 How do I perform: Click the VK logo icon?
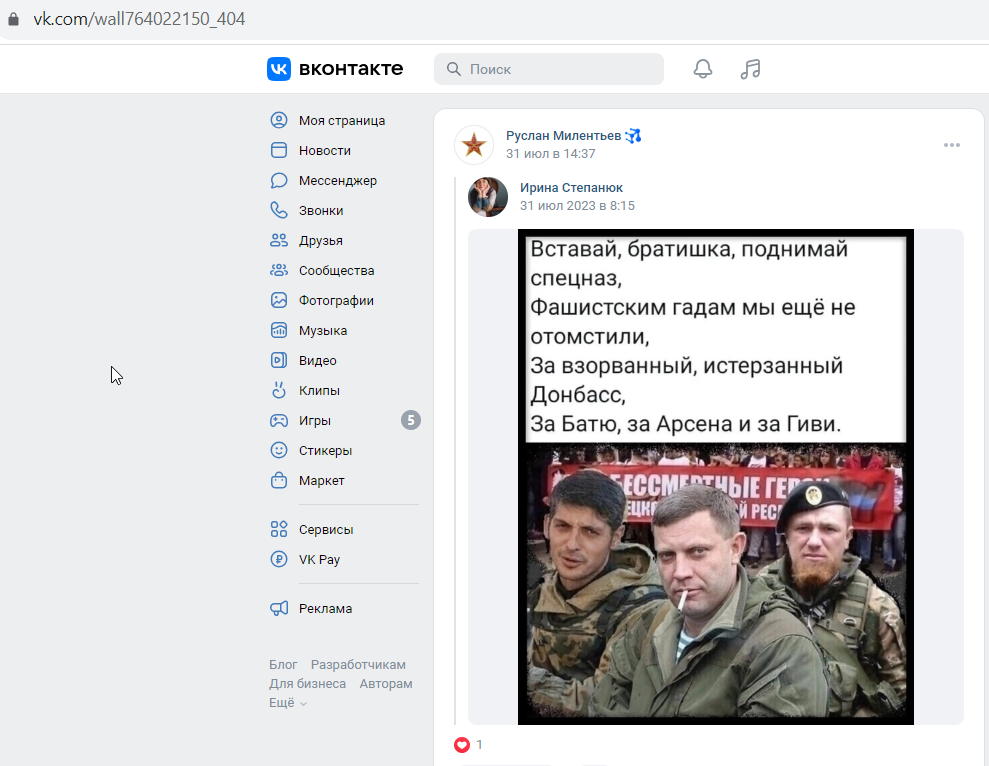(x=279, y=69)
